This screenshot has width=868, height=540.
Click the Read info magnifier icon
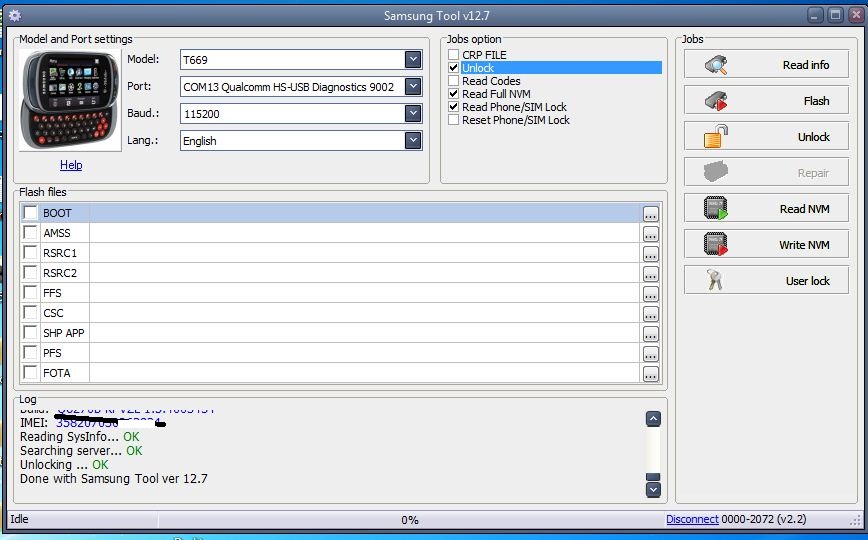(x=716, y=65)
